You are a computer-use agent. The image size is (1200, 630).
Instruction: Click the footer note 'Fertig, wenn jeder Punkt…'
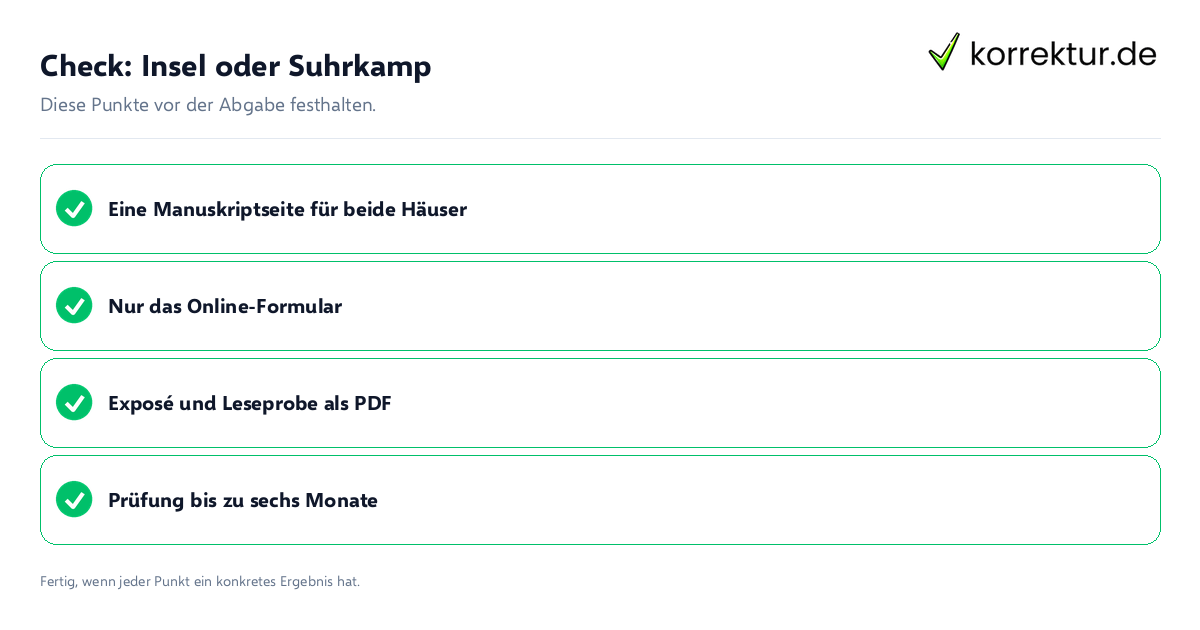coord(200,581)
